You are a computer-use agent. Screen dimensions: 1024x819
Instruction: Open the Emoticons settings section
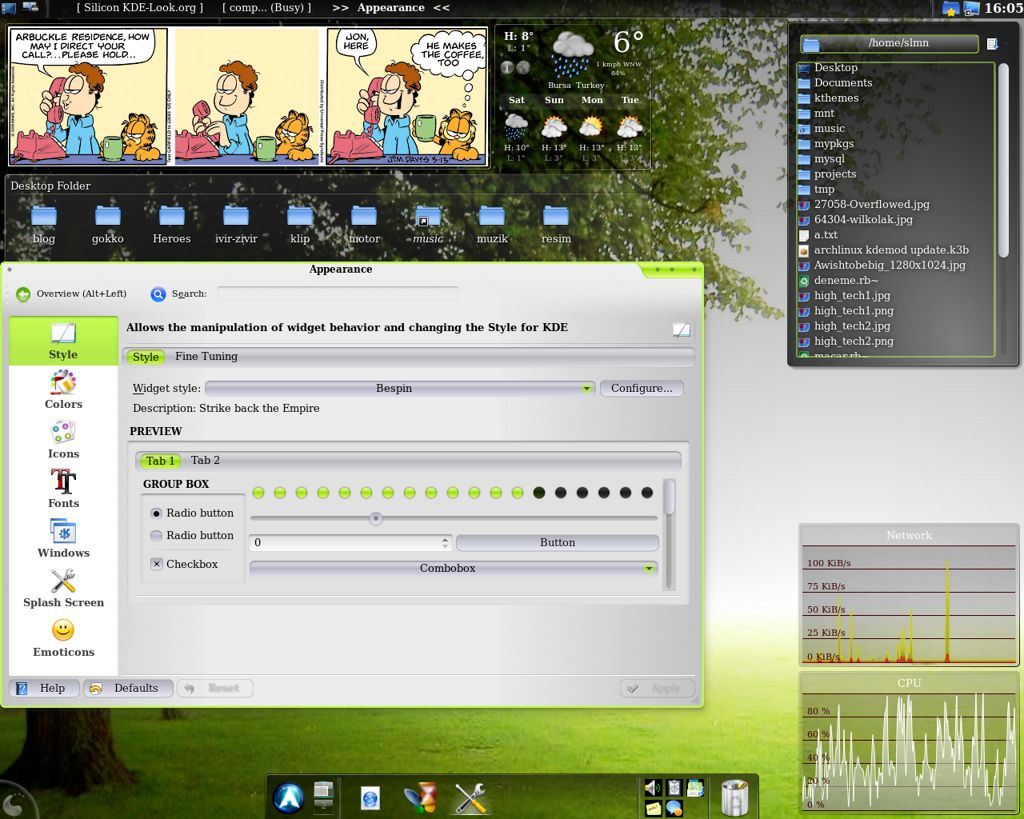tap(63, 638)
